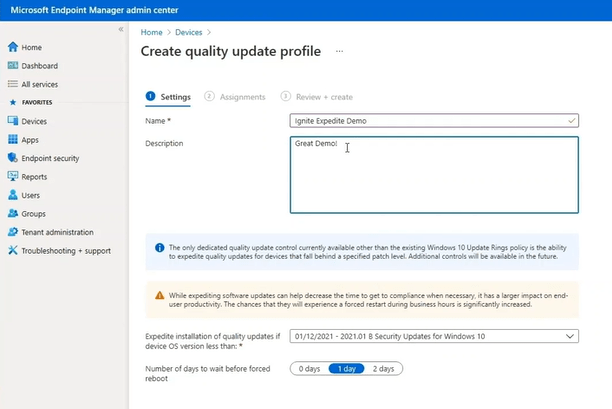Image resolution: width=612 pixels, height=409 pixels.
Task: Click the orange warning triangle icon
Action: (x=160, y=295)
